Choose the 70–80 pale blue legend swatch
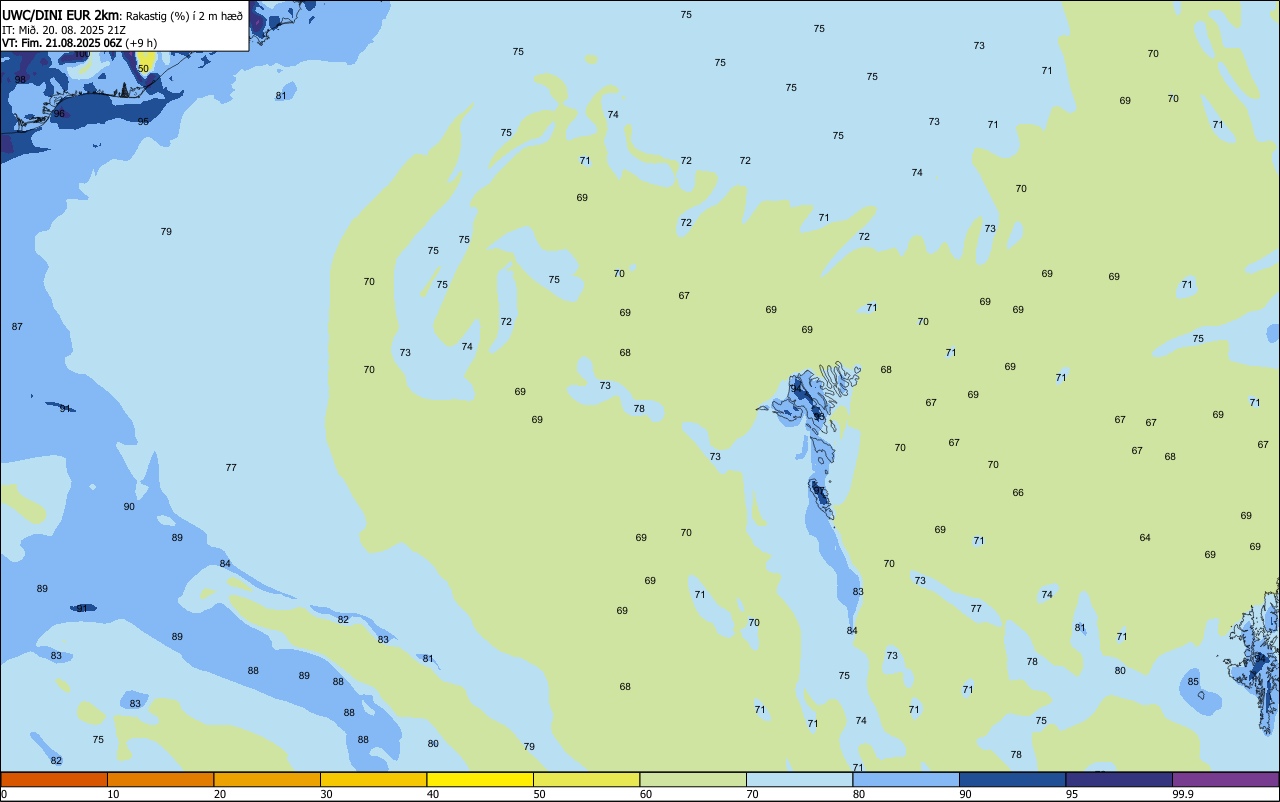Screen dimensions: 1280x802 (x=799, y=779)
